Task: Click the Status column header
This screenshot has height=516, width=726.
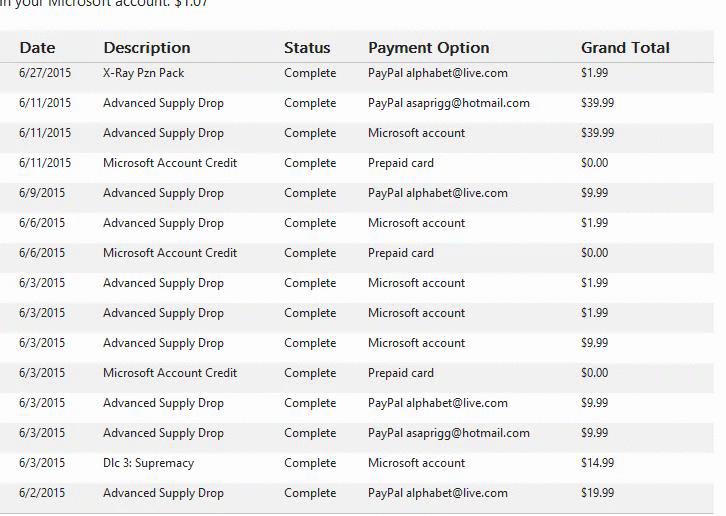Action: pyautogui.click(x=307, y=48)
